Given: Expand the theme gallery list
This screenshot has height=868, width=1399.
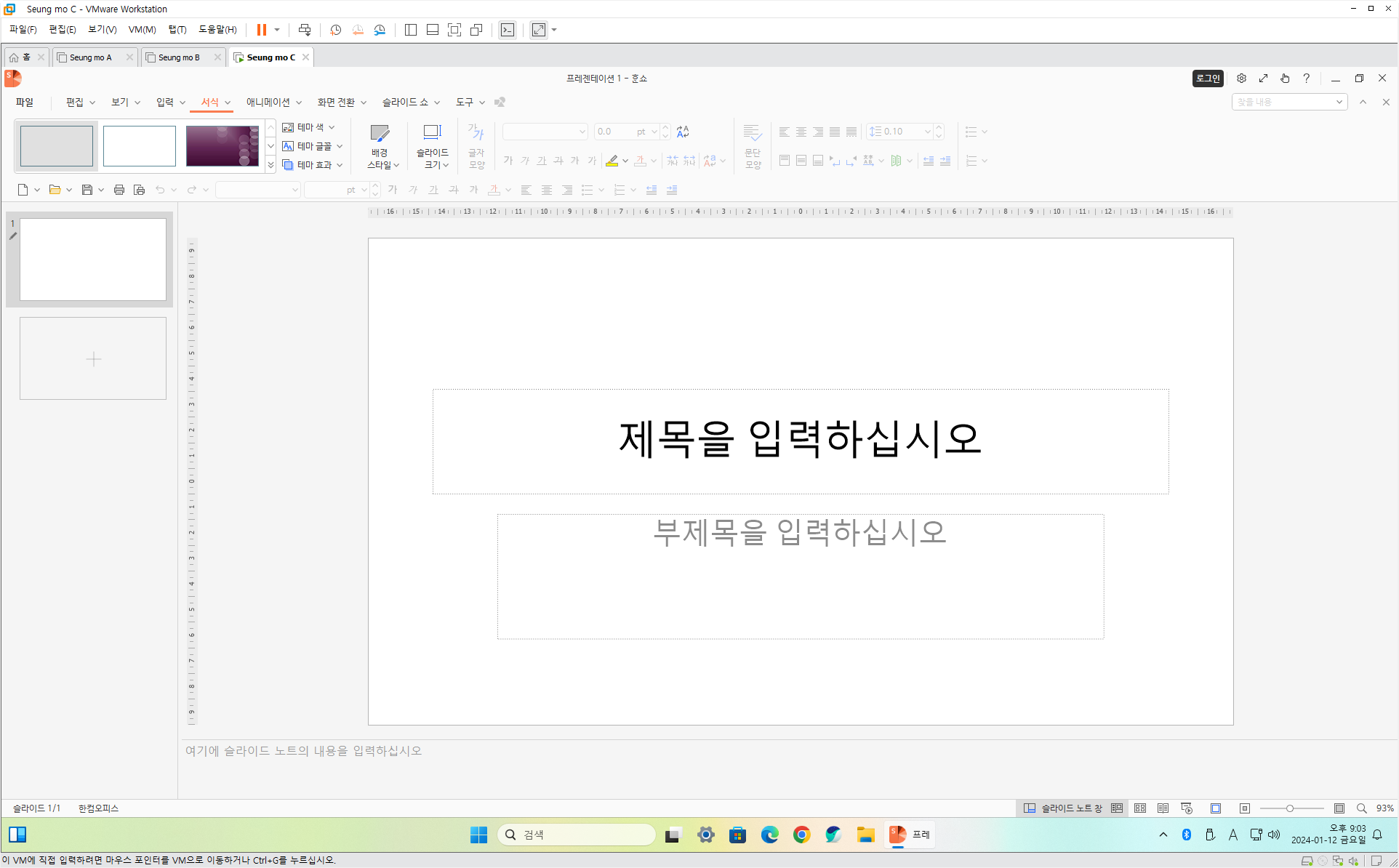Looking at the screenshot, I should (x=270, y=165).
